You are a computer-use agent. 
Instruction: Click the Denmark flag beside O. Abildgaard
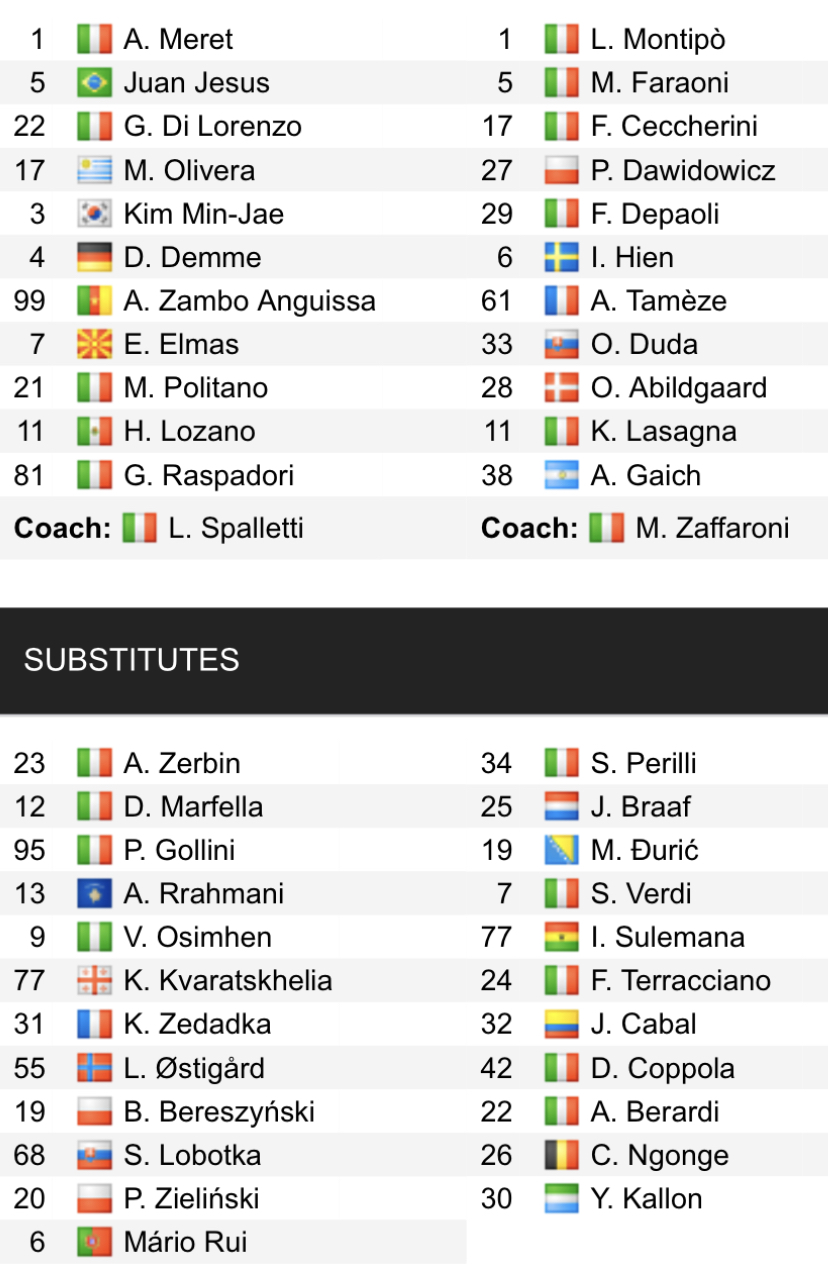coord(561,388)
